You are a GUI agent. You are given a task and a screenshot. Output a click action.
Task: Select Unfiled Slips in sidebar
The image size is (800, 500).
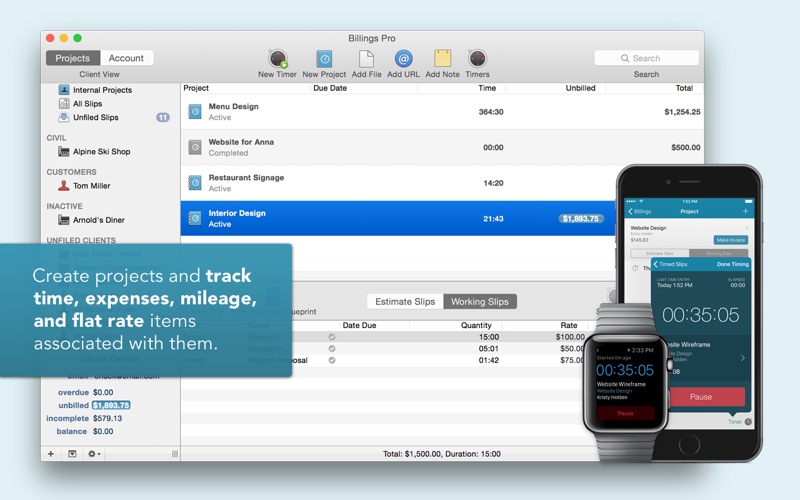click(95, 117)
